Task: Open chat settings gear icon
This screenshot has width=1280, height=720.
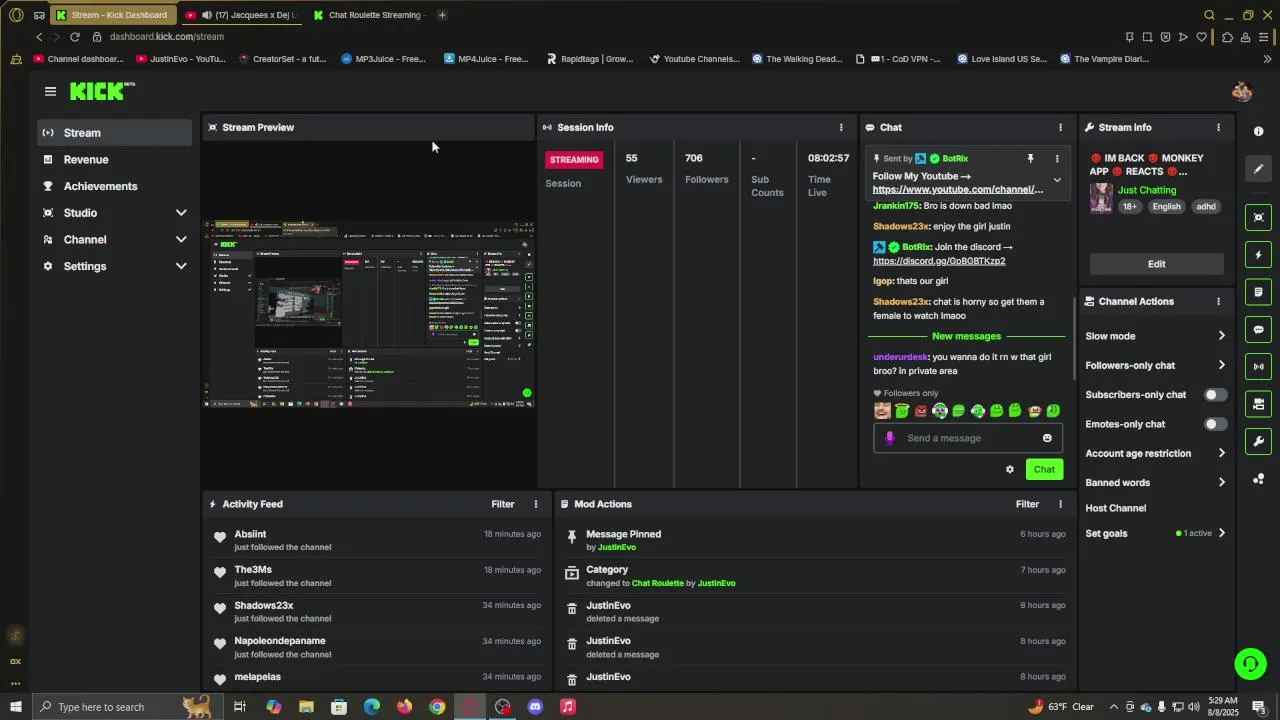Action: tap(1009, 469)
